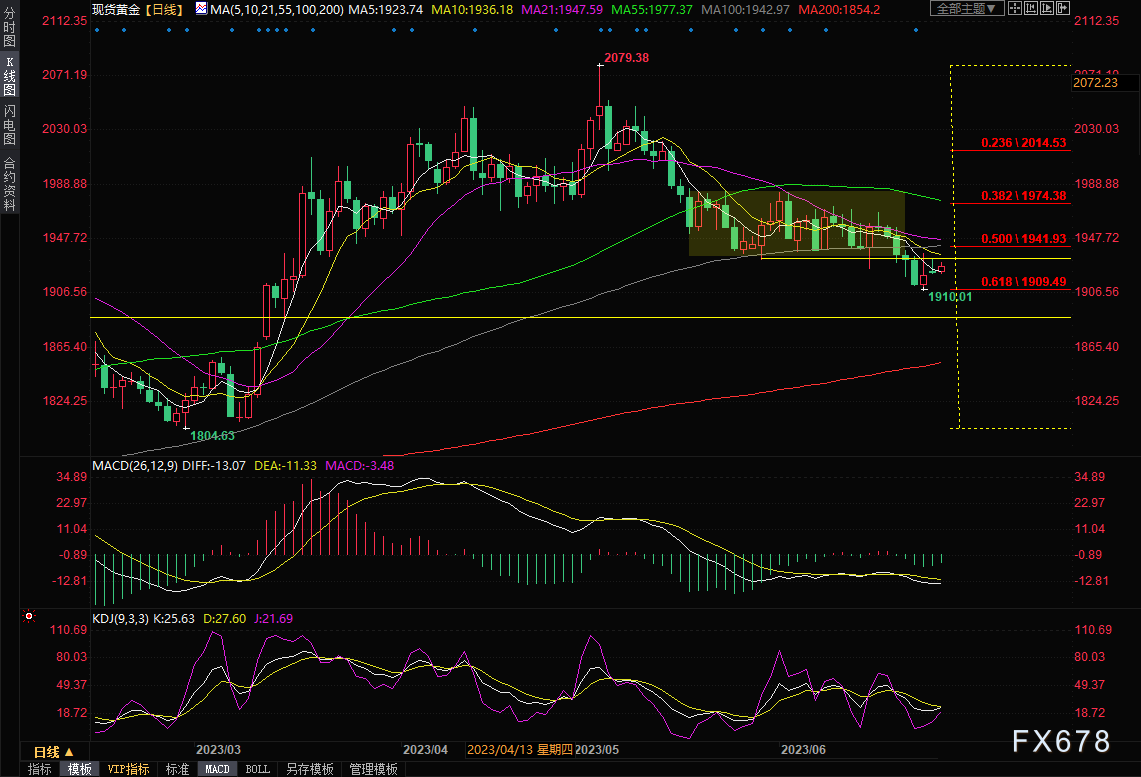Apply the 标准 template

[x=177, y=769]
